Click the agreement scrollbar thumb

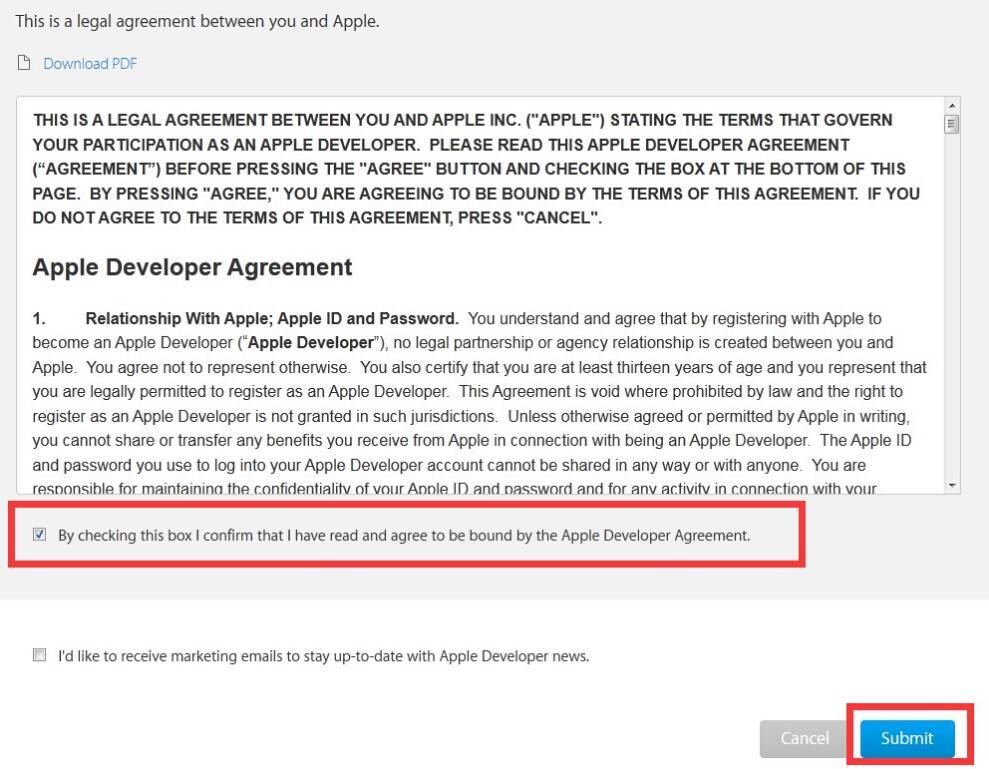[952, 124]
